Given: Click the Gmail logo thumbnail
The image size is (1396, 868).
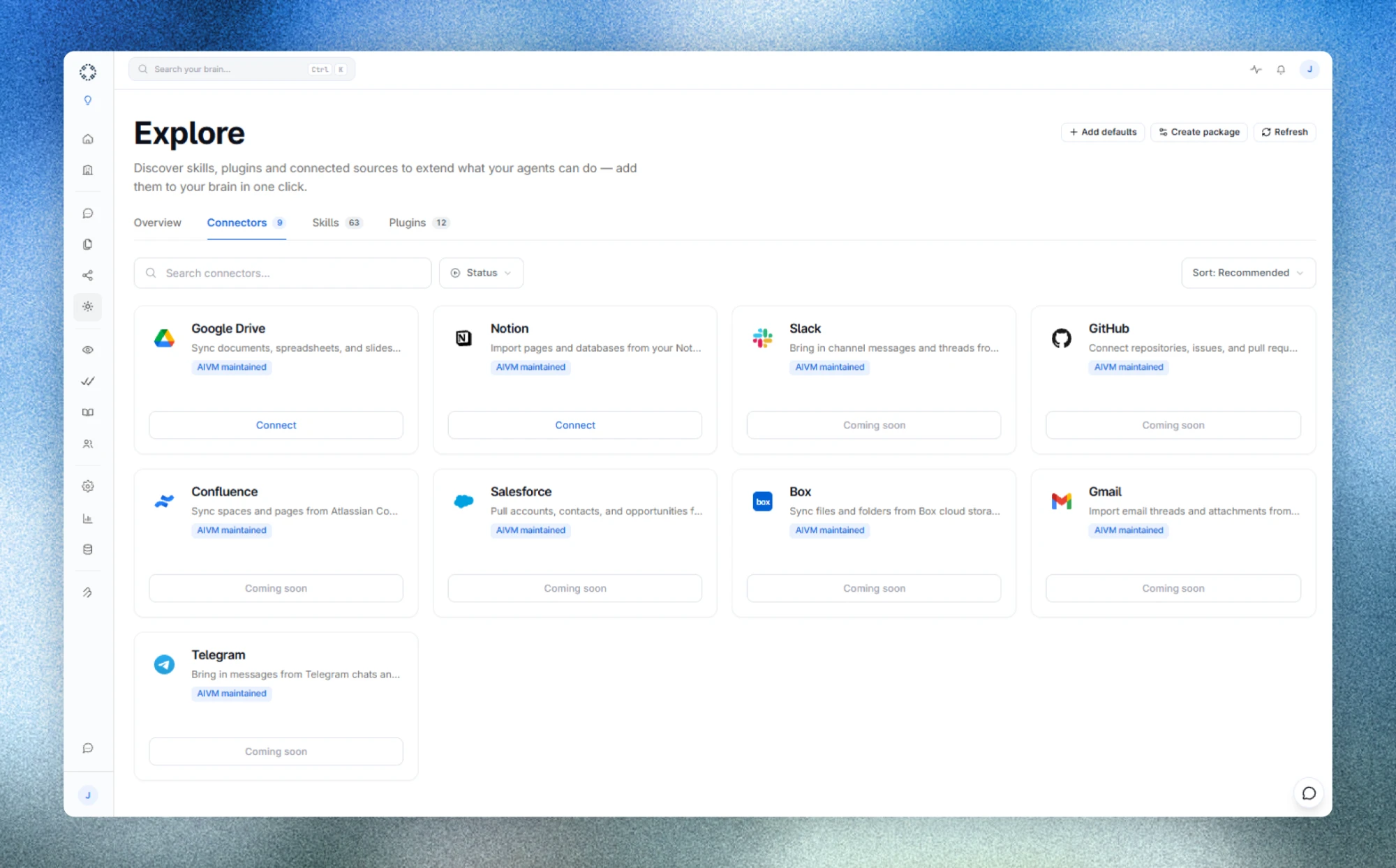Looking at the screenshot, I should tap(1062, 501).
